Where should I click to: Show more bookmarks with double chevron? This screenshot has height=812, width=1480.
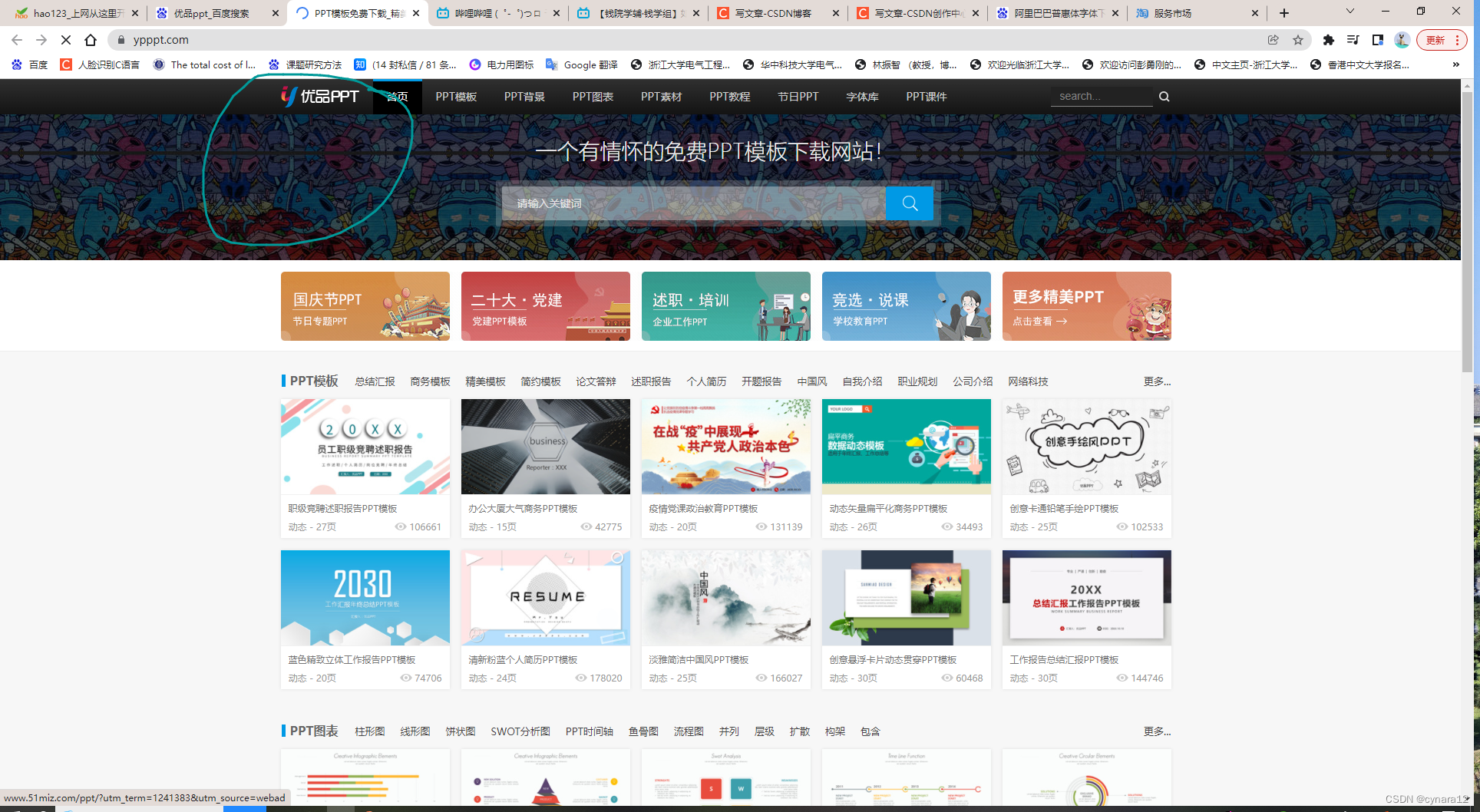tap(1455, 64)
